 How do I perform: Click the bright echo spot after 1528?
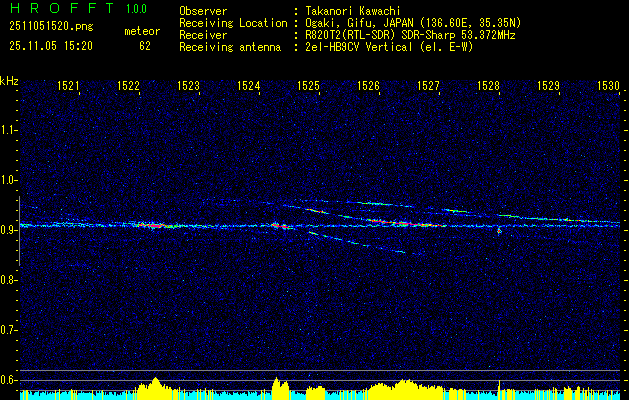point(499,231)
